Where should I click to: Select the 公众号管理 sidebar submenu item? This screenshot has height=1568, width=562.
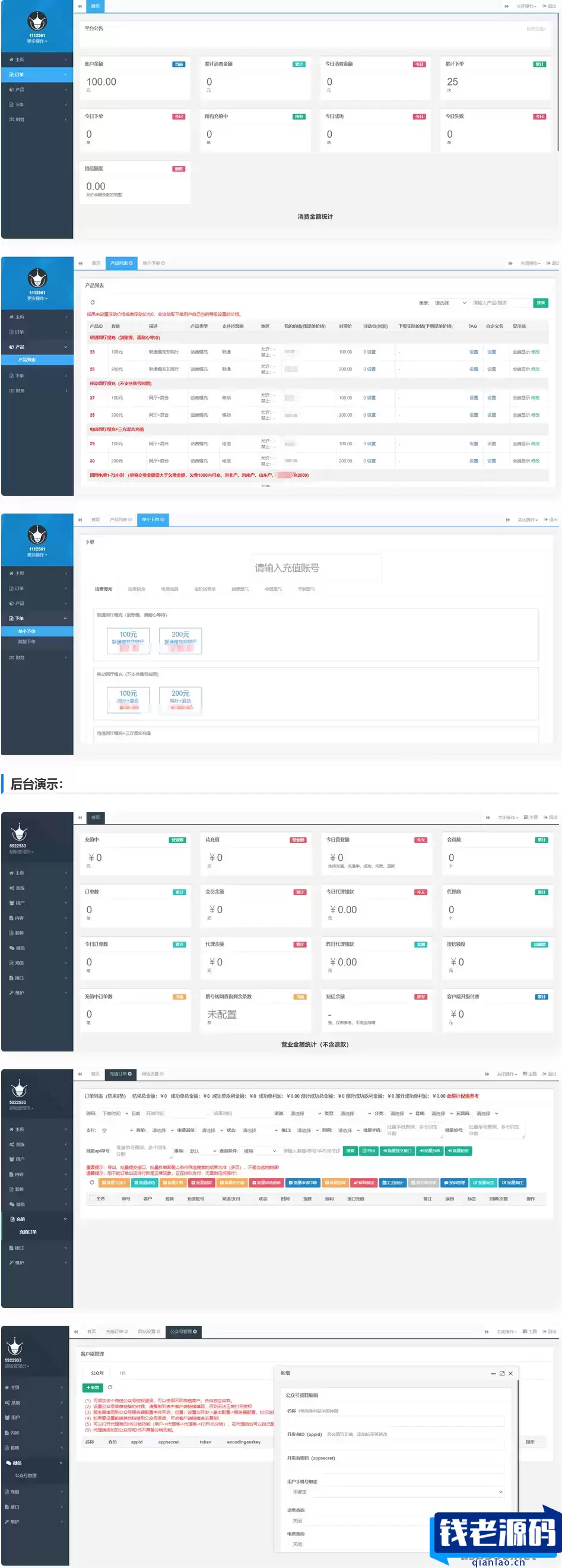tap(26, 1475)
